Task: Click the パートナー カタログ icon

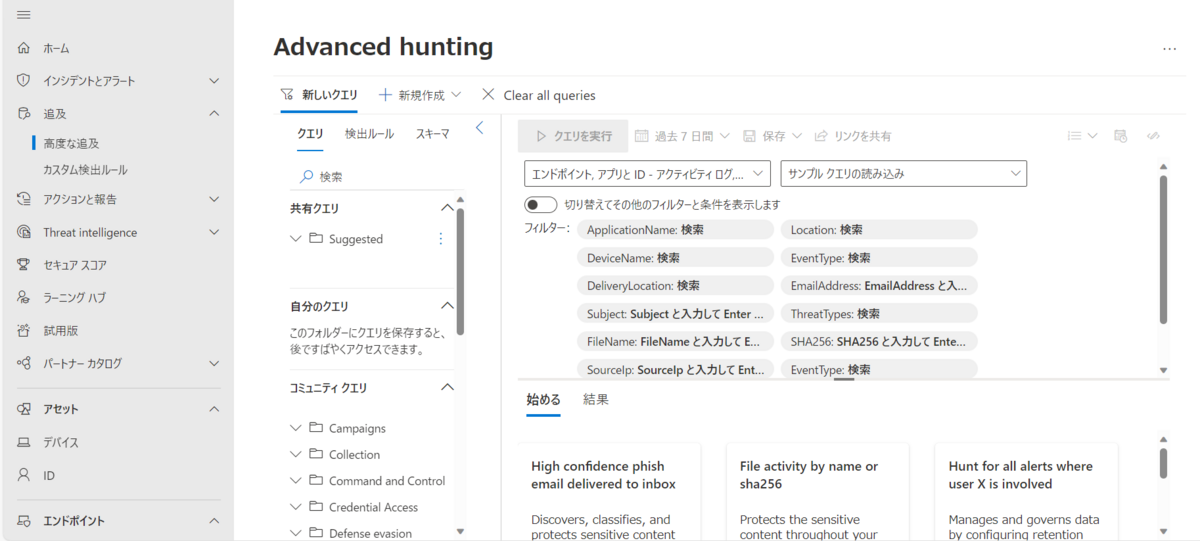Action: click(24, 363)
